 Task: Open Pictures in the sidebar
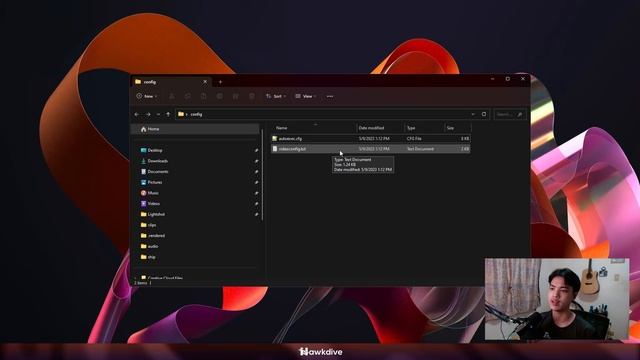click(151, 182)
